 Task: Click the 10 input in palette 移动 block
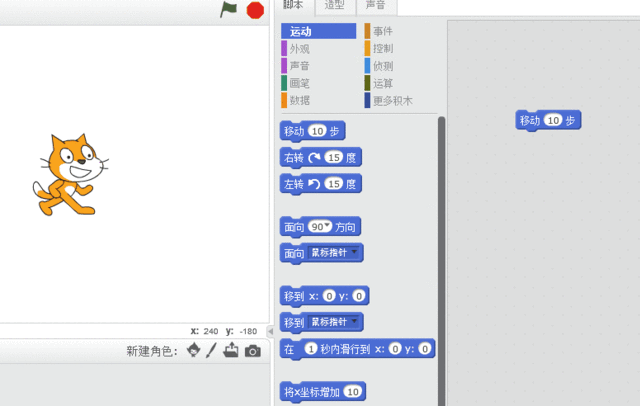pyautogui.click(x=318, y=131)
